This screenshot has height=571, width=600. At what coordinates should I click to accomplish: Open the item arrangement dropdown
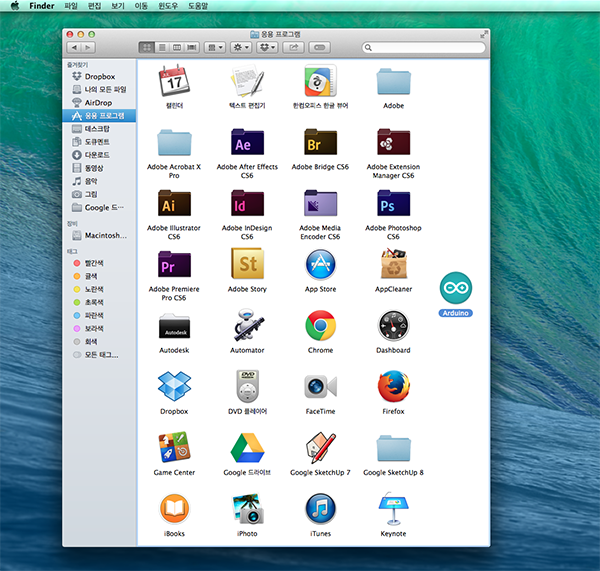click(x=215, y=47)
